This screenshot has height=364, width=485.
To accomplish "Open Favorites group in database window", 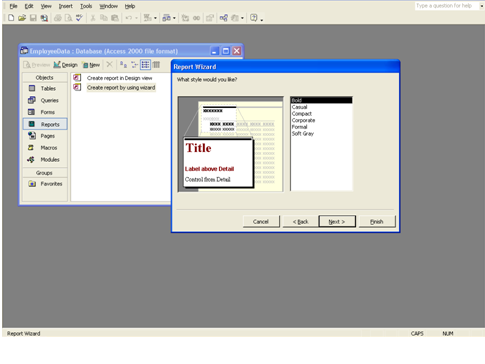I will coord(45,184).
